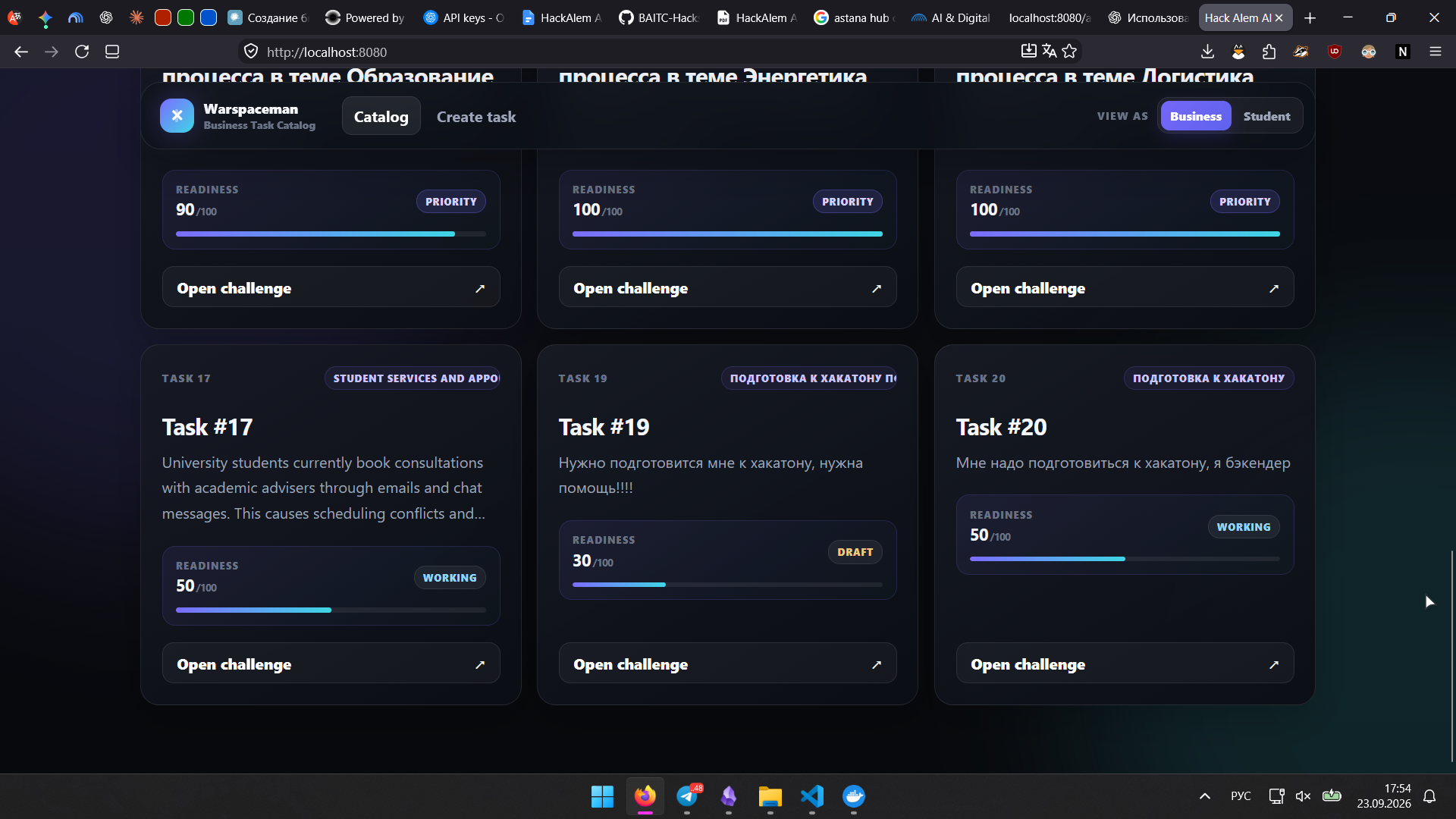Image resolution: width=1456 pixels, height=819 pixels.
Task: Switch view to Student mode
Action: pyautogui.click(x=1266, y=116)
